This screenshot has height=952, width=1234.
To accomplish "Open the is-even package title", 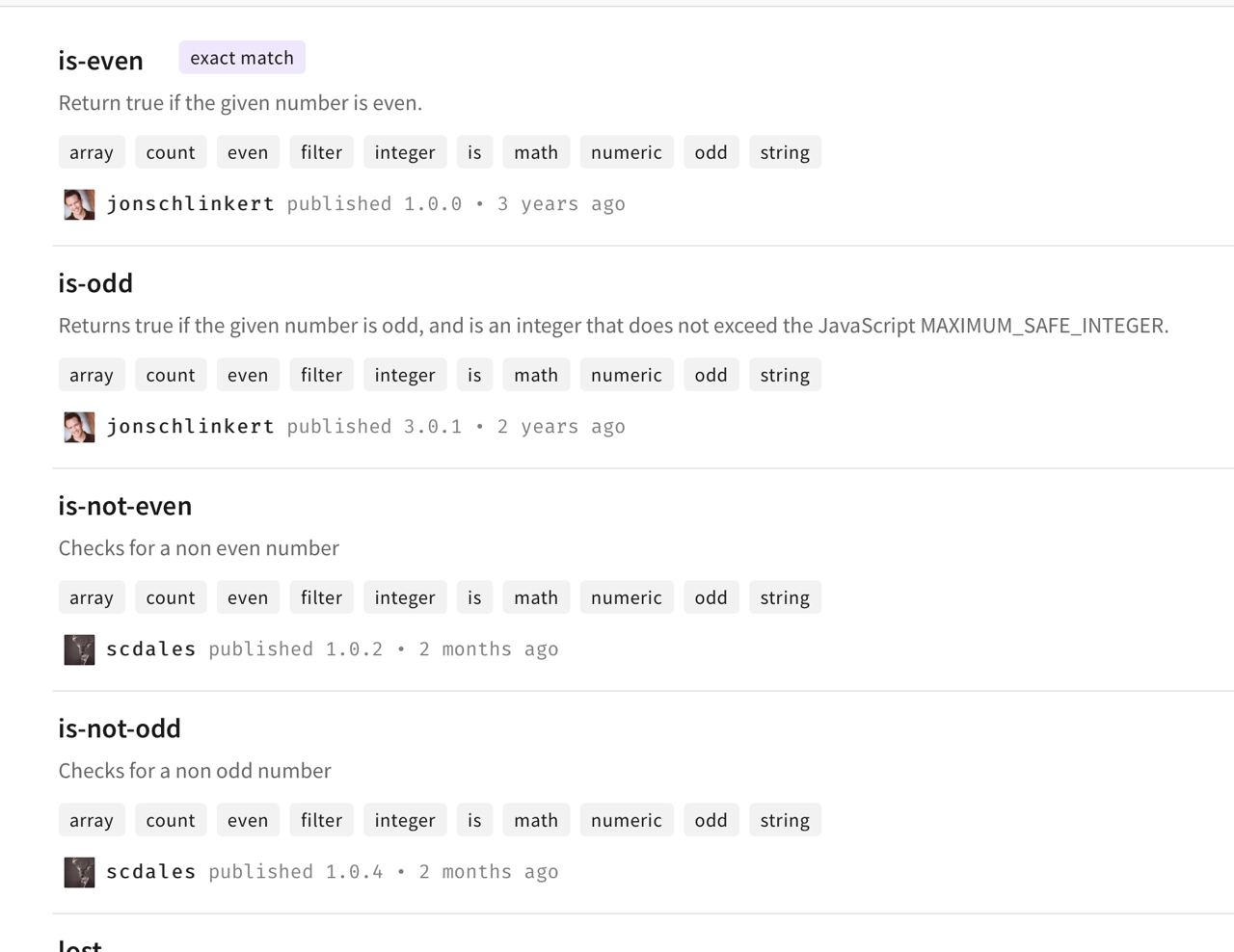I will 100,61.
